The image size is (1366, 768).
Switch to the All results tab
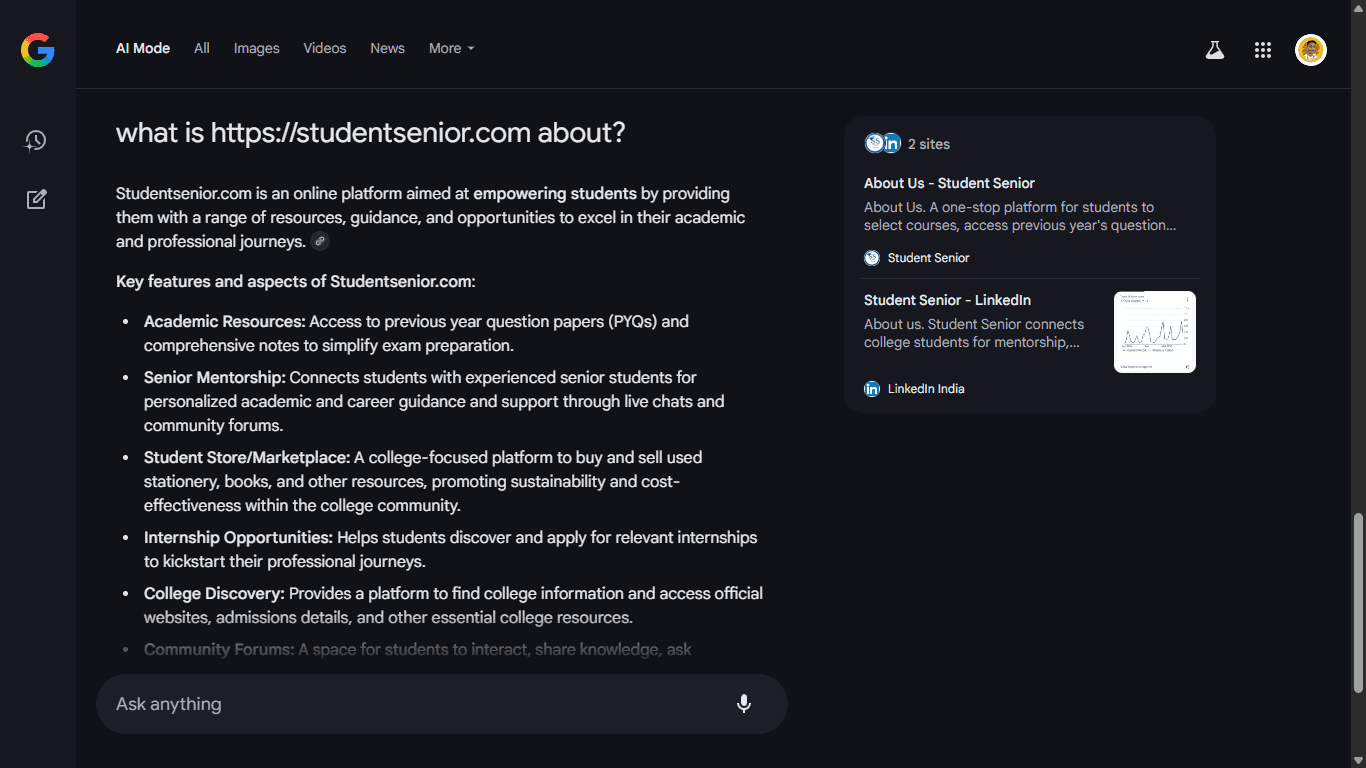click(202, 48)
